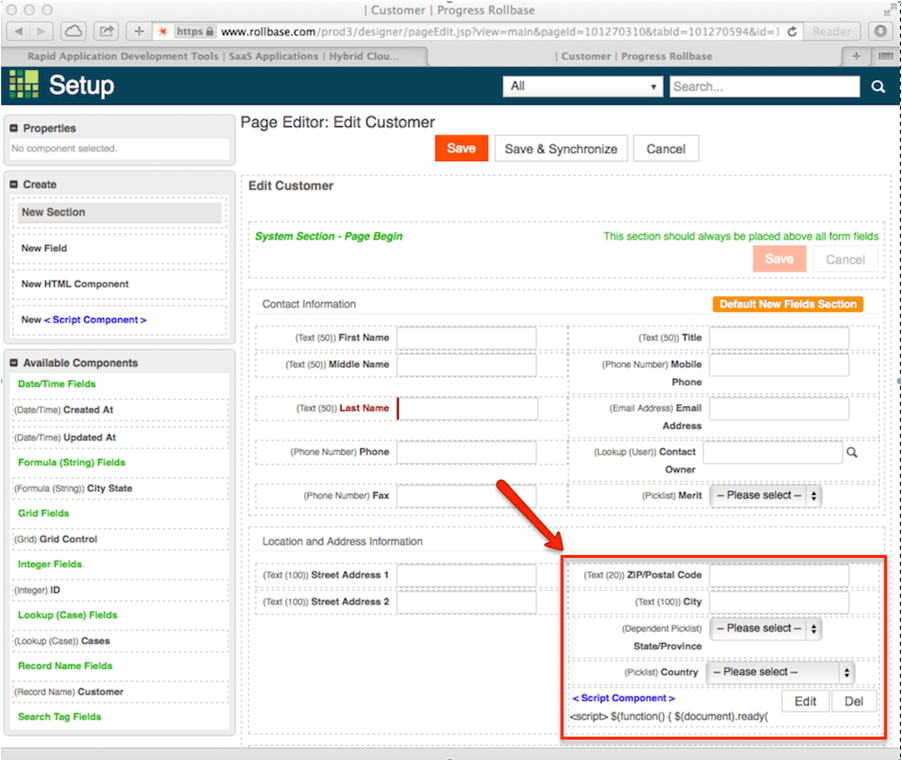Image resolution: width=902 pixels, height=761 pixels.
Task: Open the Country picklist dropdown
Action: point(781,672)
